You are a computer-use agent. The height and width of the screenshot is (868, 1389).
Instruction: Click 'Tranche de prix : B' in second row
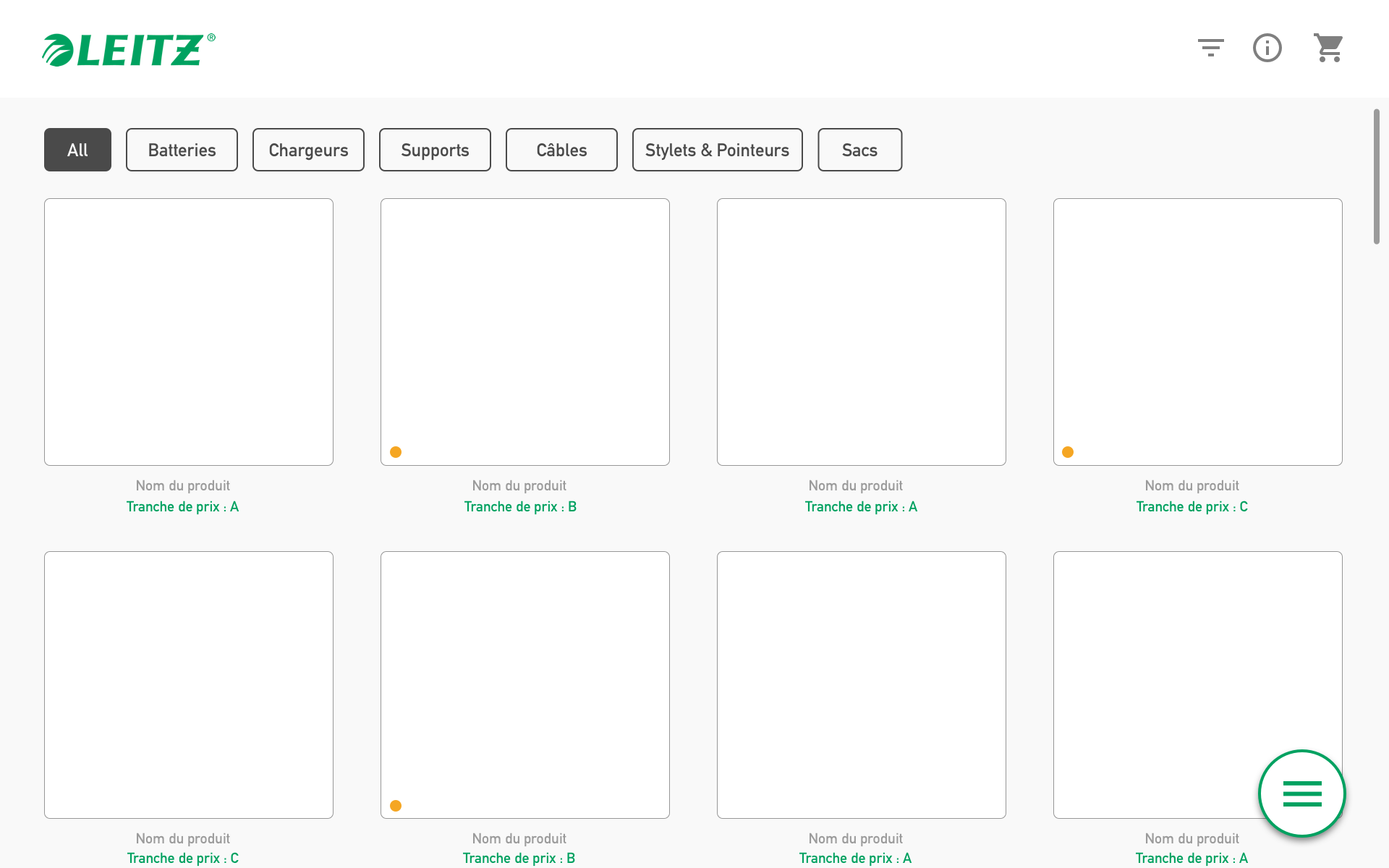point(519,859)
